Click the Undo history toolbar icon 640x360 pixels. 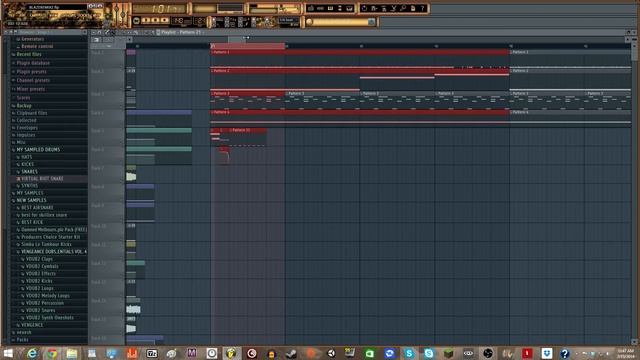coord(364,8)
